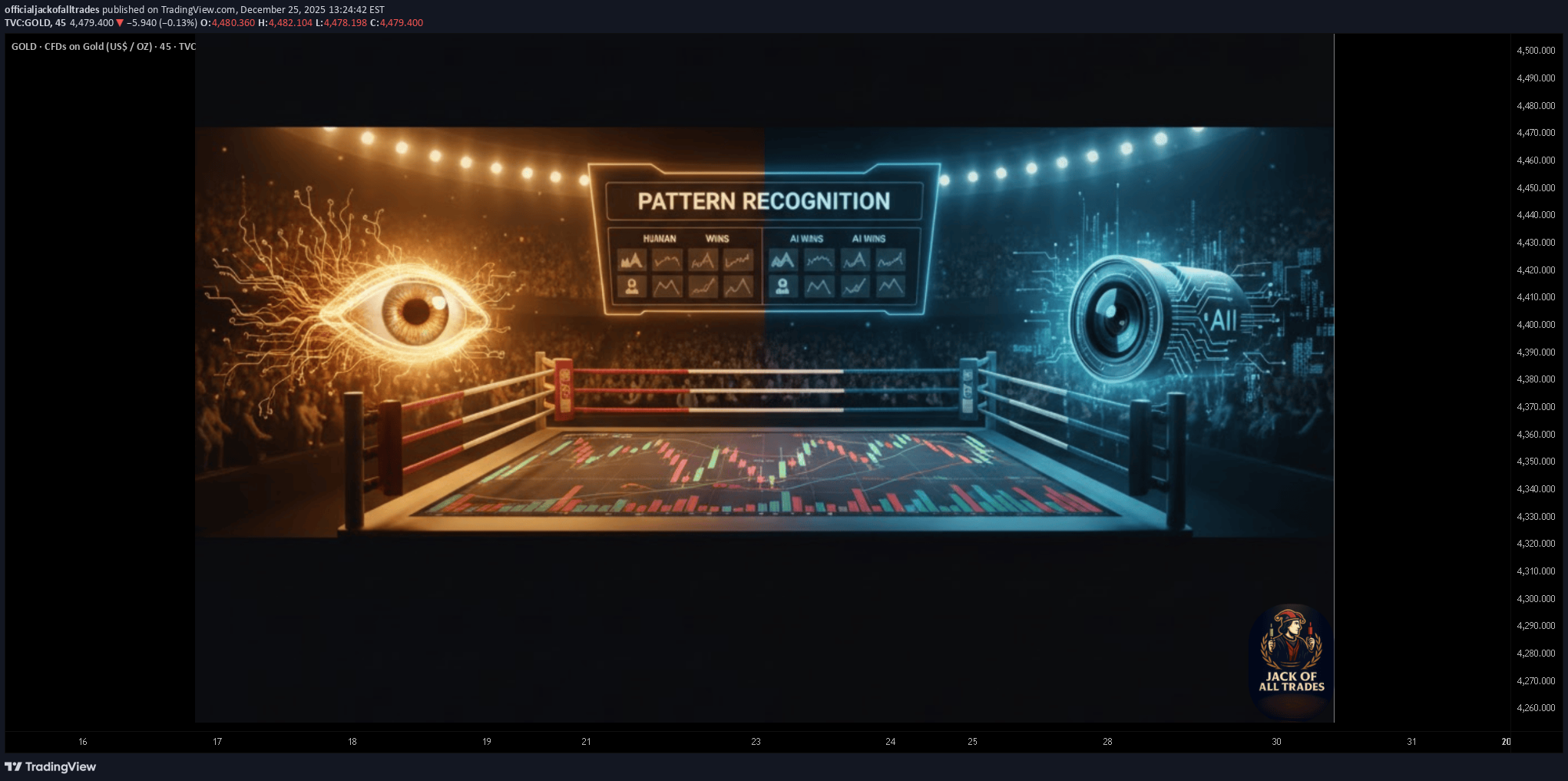Click the PATTERN RECOGNITION banner title
Image resolution: width=1568 pixels, height=781 pixels.
click(763, 201)
